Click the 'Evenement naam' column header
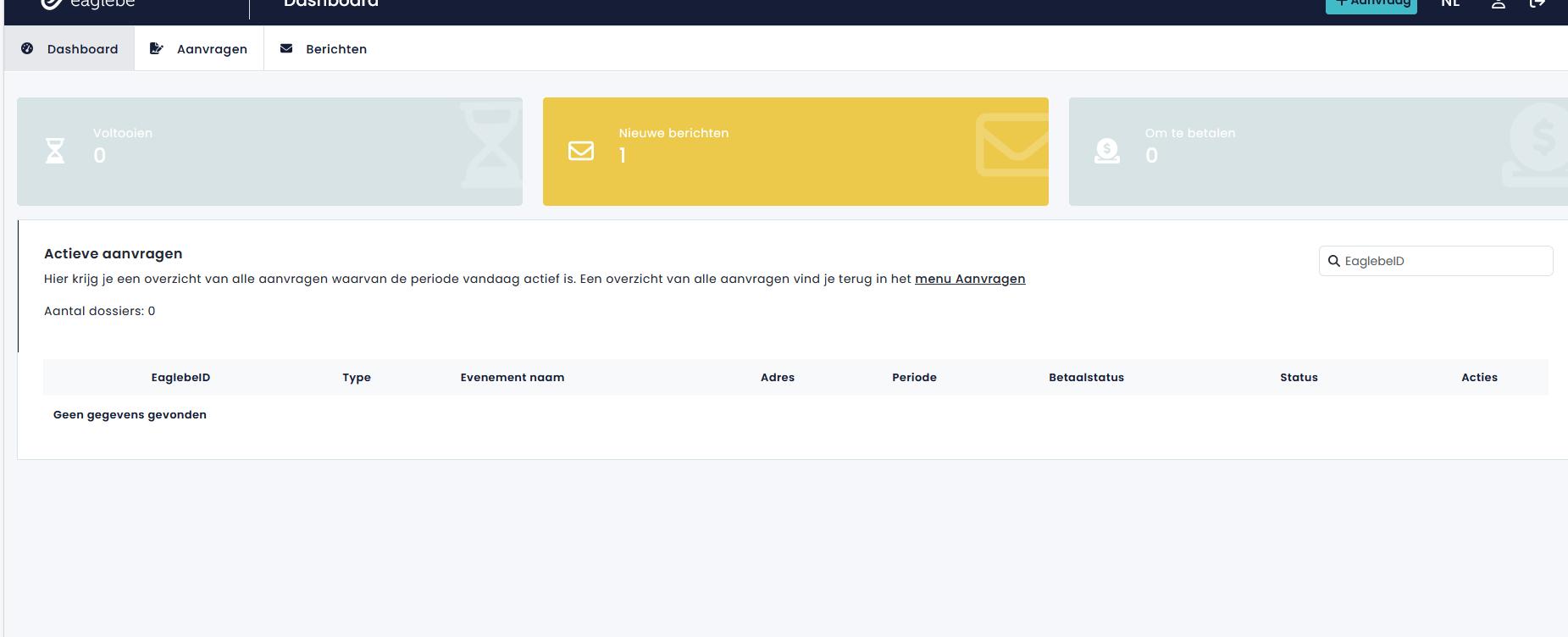The width and height of the screenshot is (1568, 637). (x=513, y=378)
